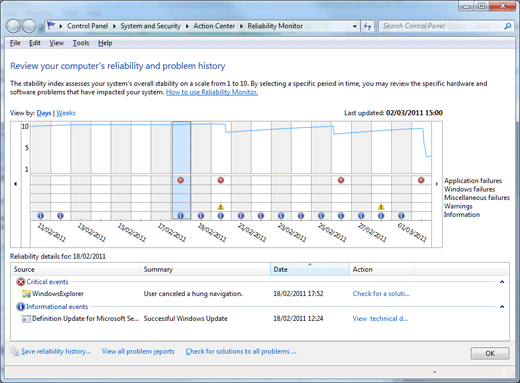Select information icon for 01/03/2011
The height and width of the screenshot is (383, 520).
(x=401, y=216)
